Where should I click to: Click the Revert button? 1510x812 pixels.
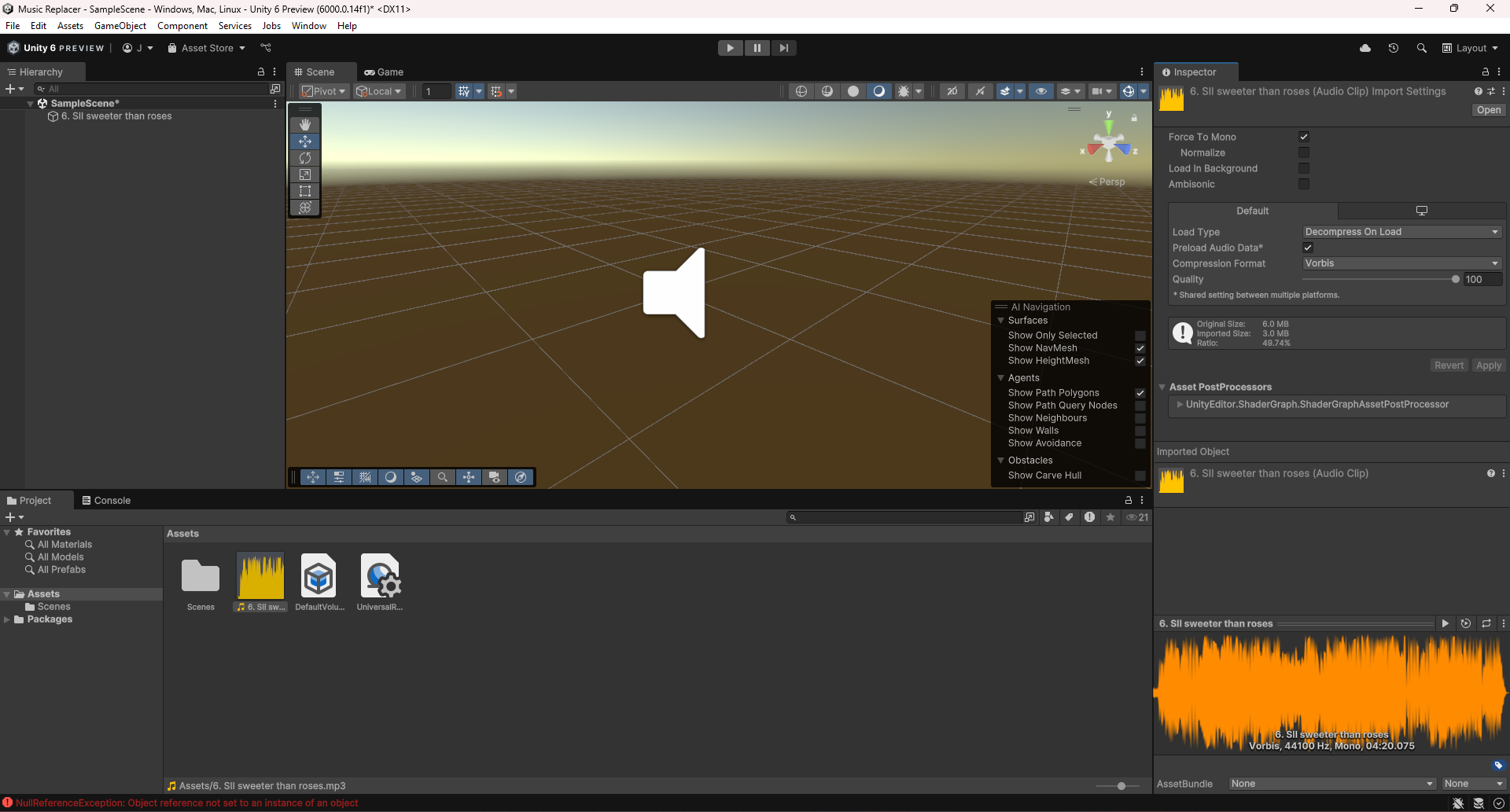(1449, 366)
